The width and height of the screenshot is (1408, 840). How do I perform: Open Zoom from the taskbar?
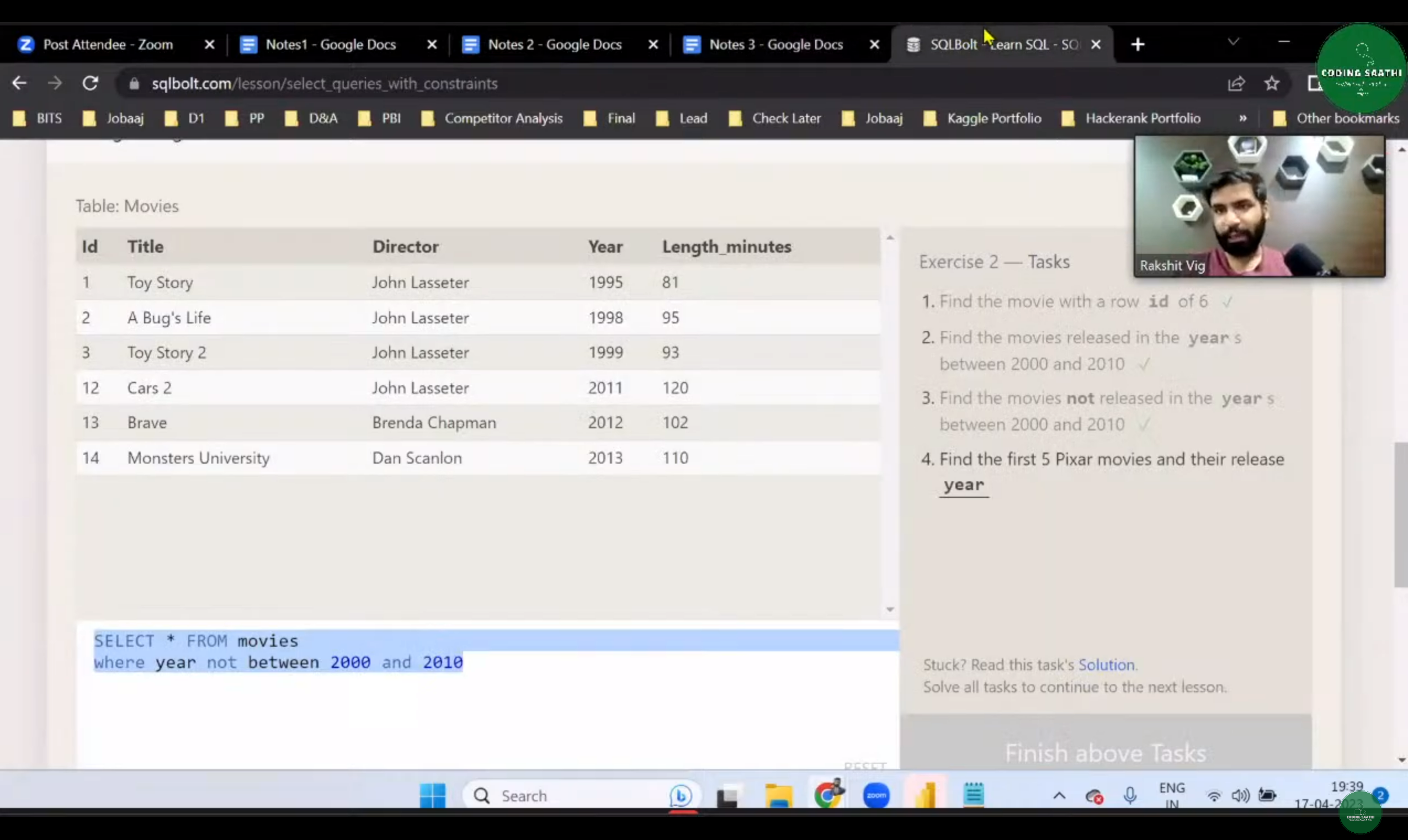876,795
